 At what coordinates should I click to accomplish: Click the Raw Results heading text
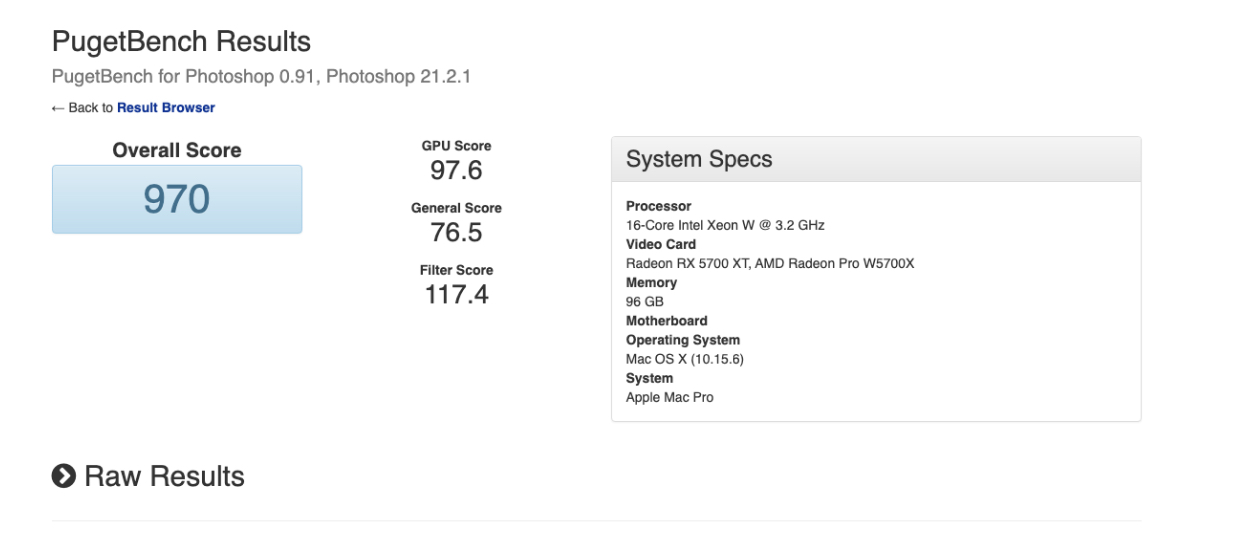pos(165,477)
